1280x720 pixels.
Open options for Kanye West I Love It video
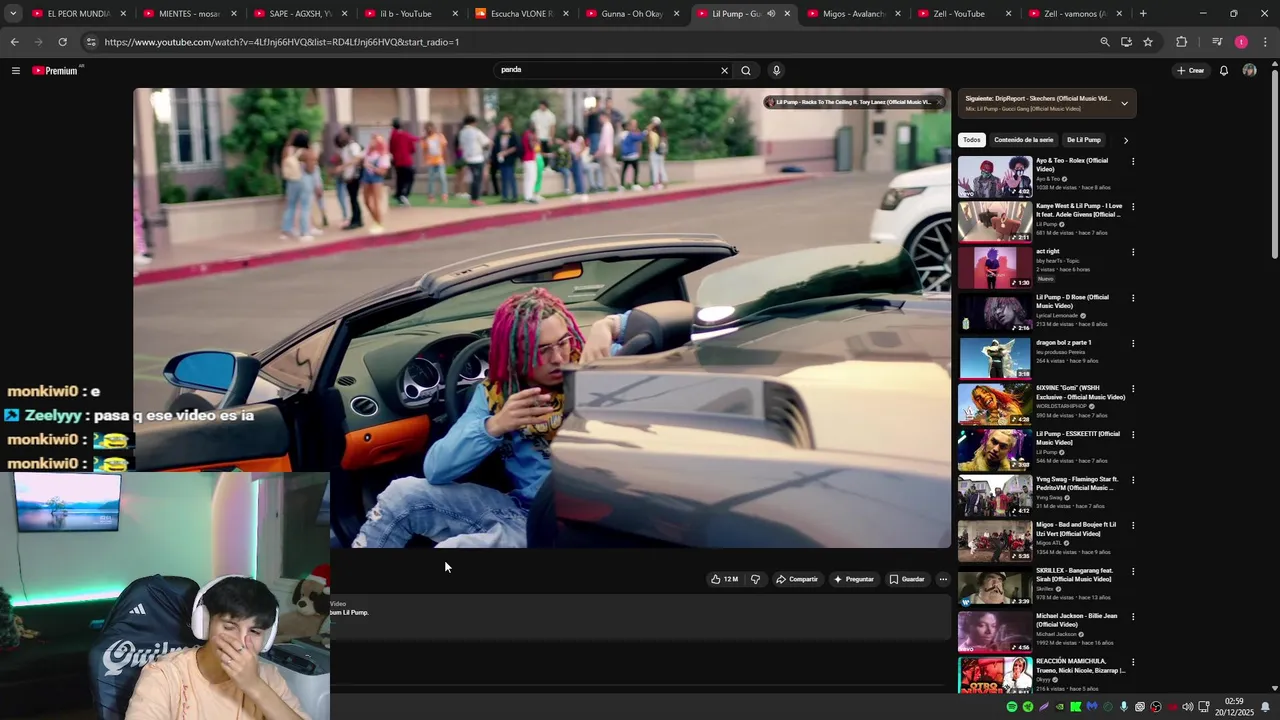(x=1133, y=207)
